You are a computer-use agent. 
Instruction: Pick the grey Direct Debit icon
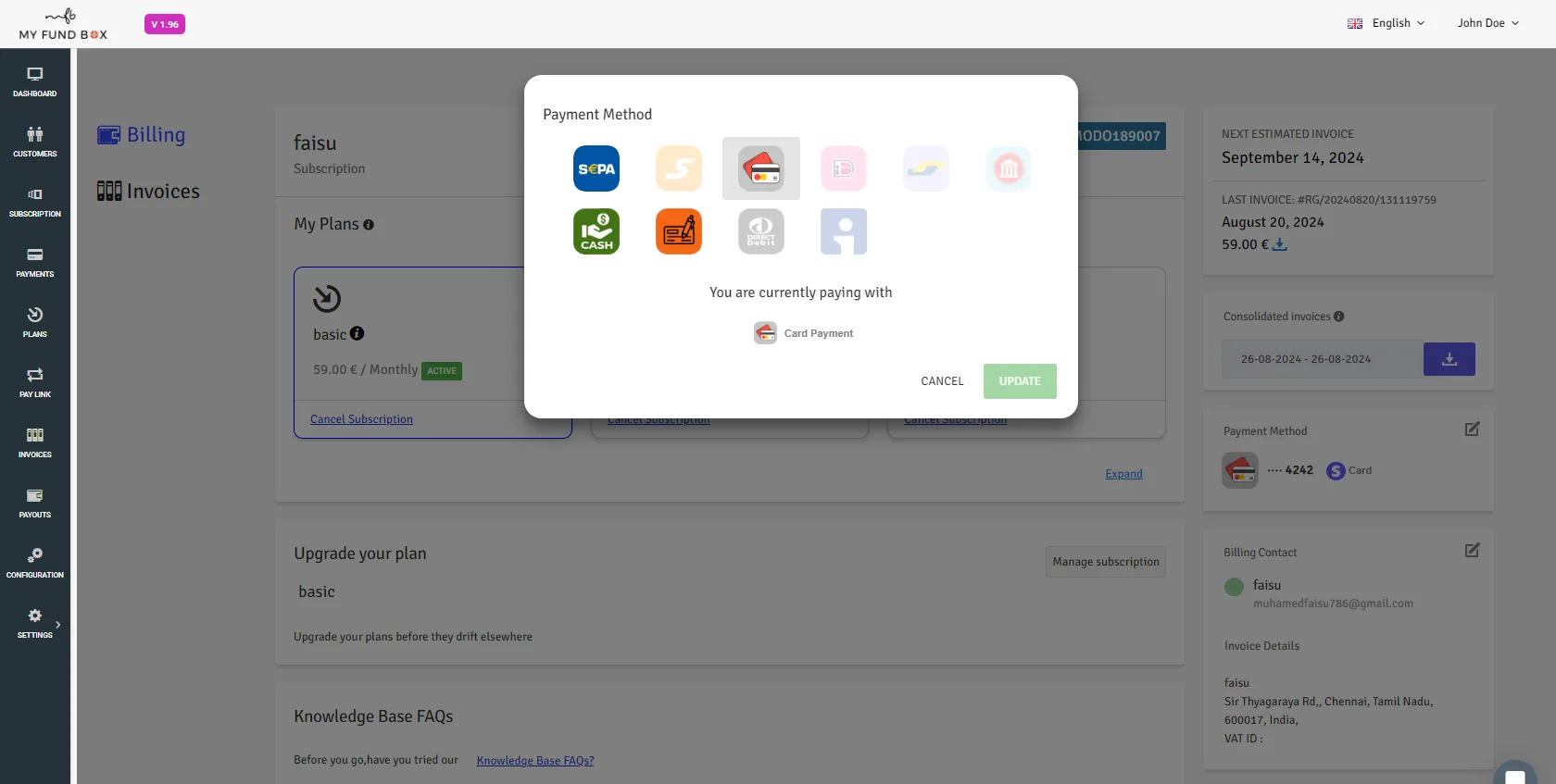coord(761,231)
